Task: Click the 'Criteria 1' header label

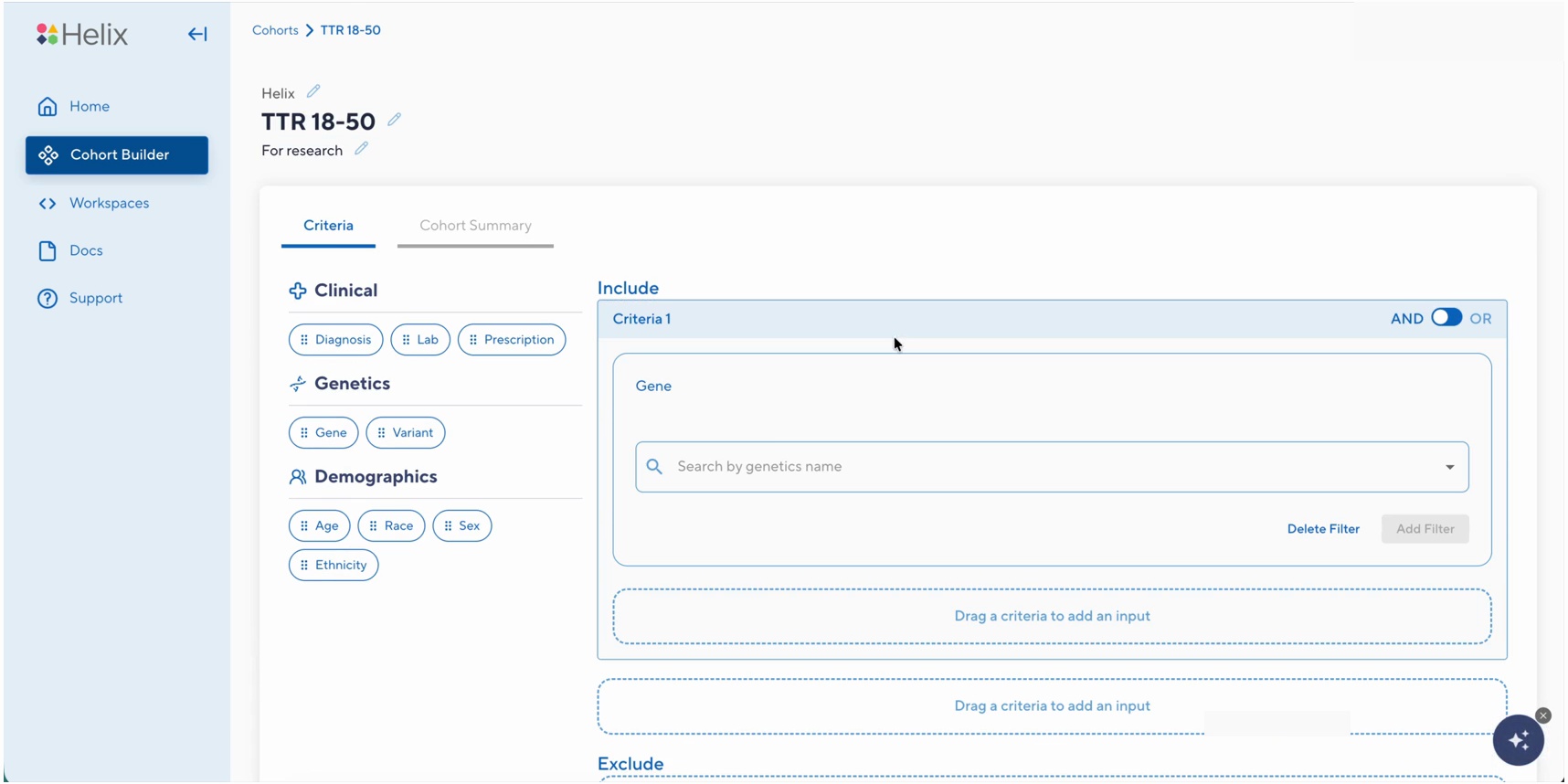Action: [x=641, y=319]
